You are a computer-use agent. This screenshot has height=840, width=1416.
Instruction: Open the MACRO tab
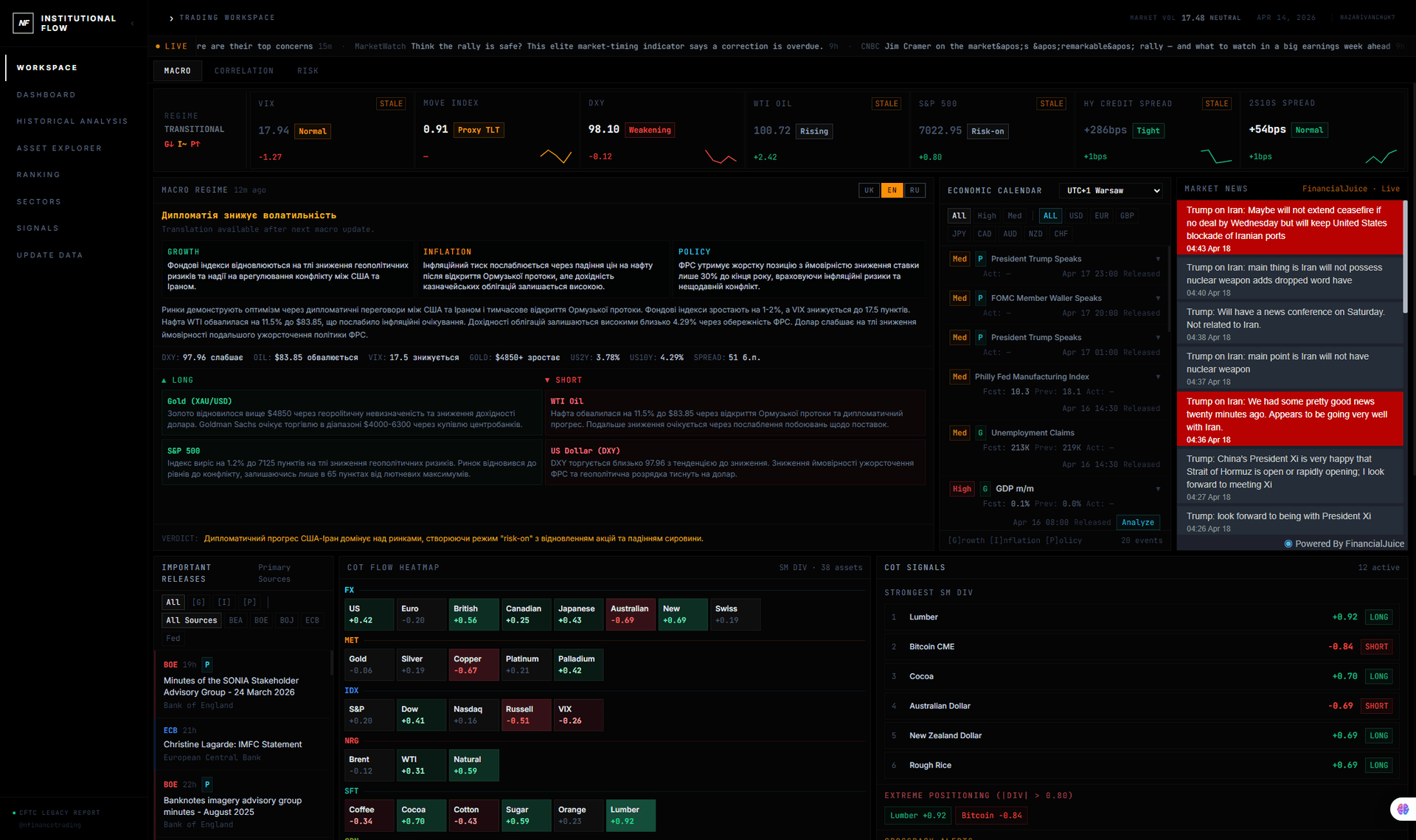coord(178,71)
